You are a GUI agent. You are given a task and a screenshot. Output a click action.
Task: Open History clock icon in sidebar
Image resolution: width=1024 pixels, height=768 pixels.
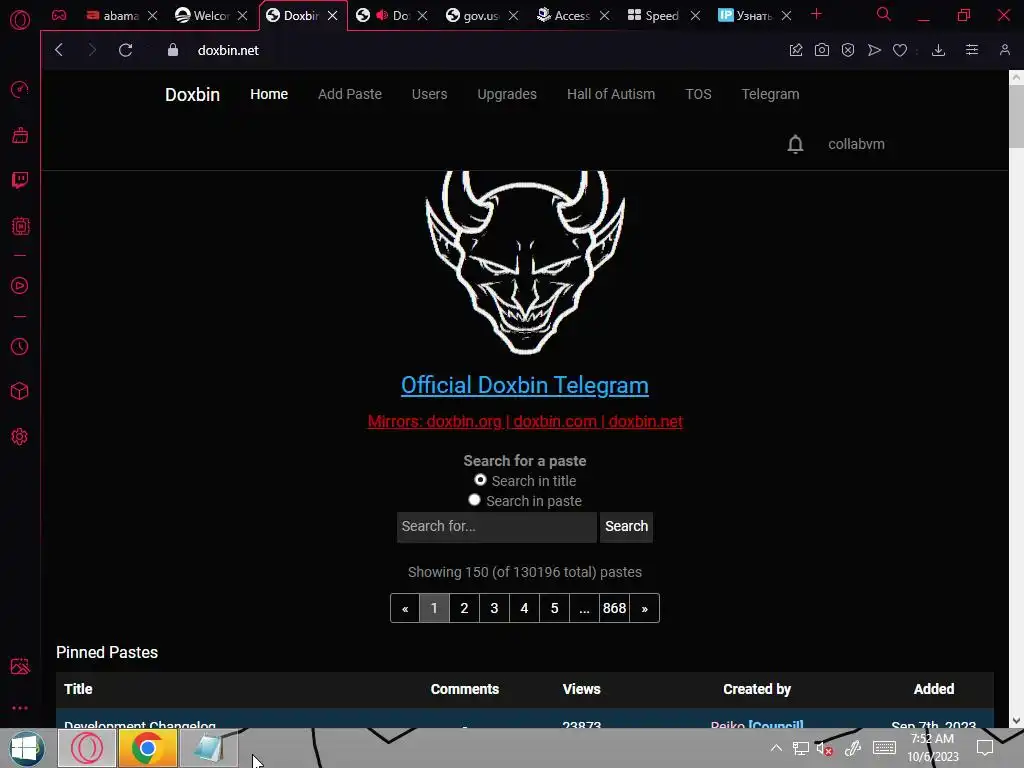coord(20,346)
